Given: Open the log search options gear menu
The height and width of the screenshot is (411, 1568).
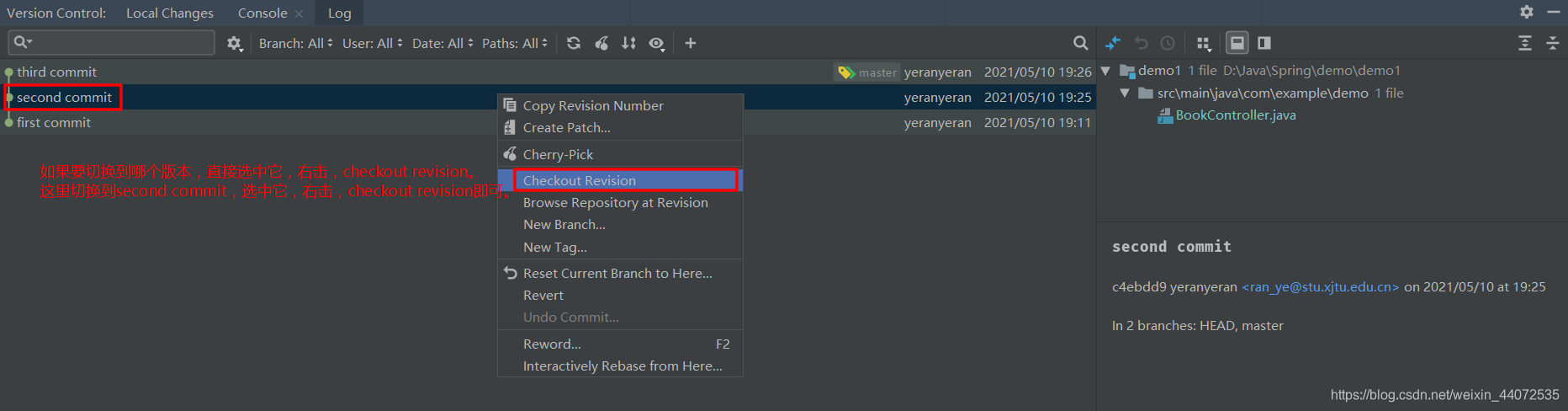Looking at the screenshot, I should (x=235, y=43).
